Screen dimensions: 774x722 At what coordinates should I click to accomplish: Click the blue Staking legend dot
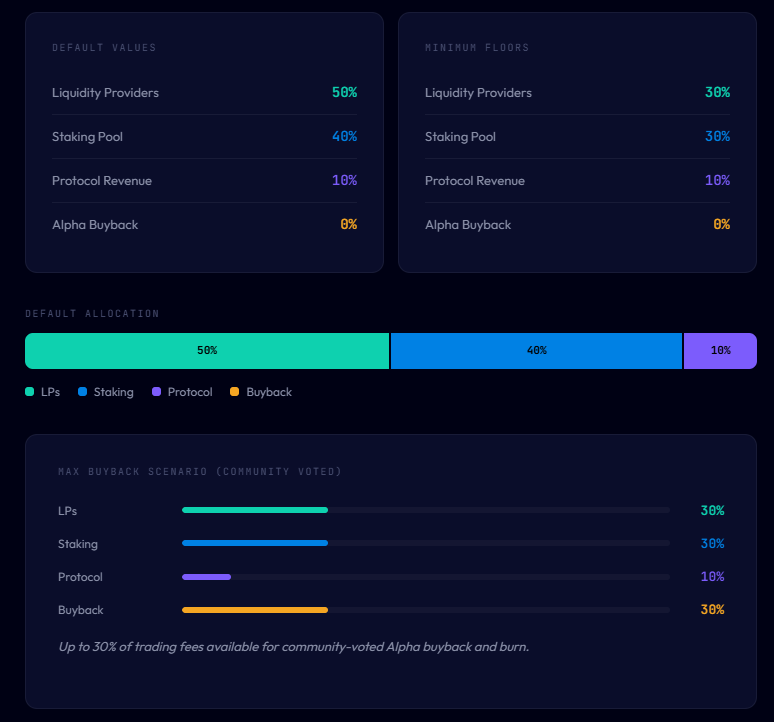click(x=82, y=392)
